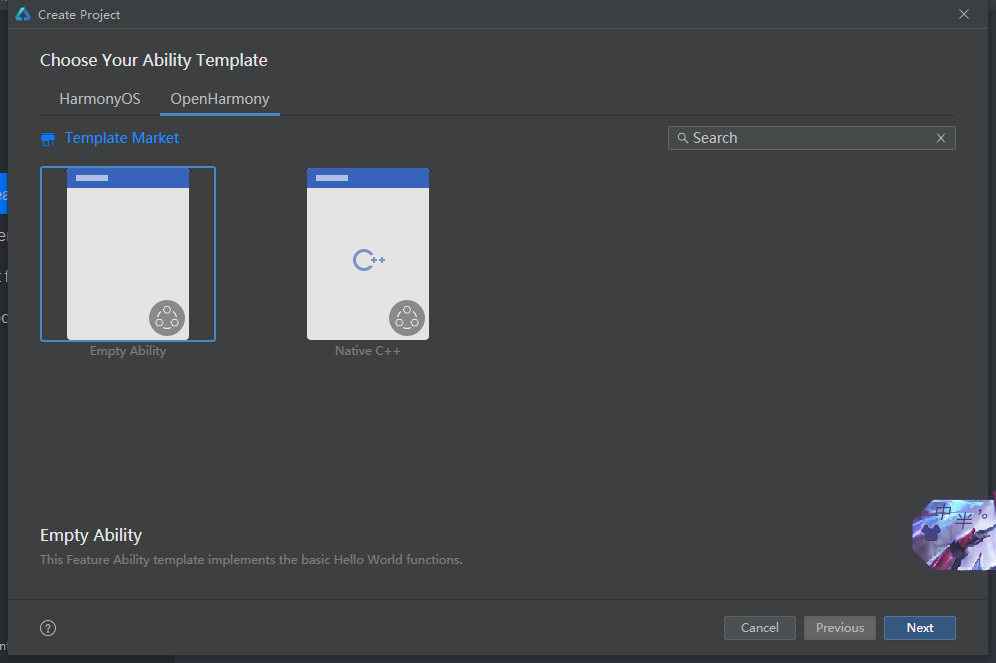Click the C++ icon in Native C++ template
996x663 pixels.
coord(369,260)
